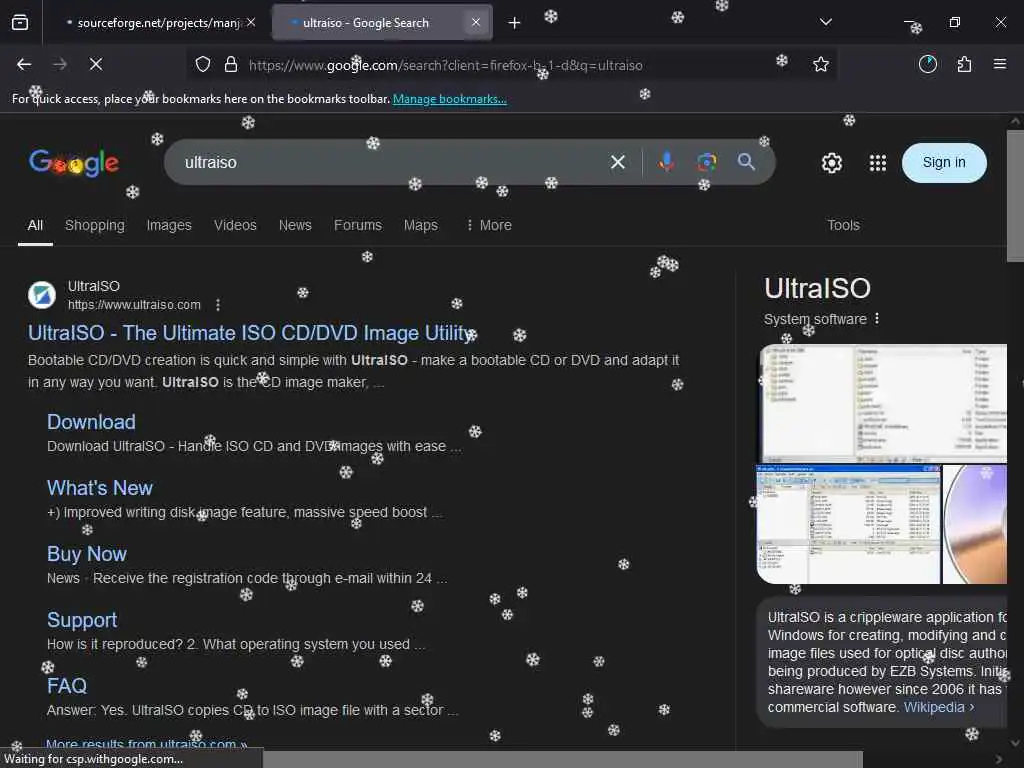Viewport: 1024px width, 768px height.
Task: Open the Buy Now sitelink
Action: 87,554
